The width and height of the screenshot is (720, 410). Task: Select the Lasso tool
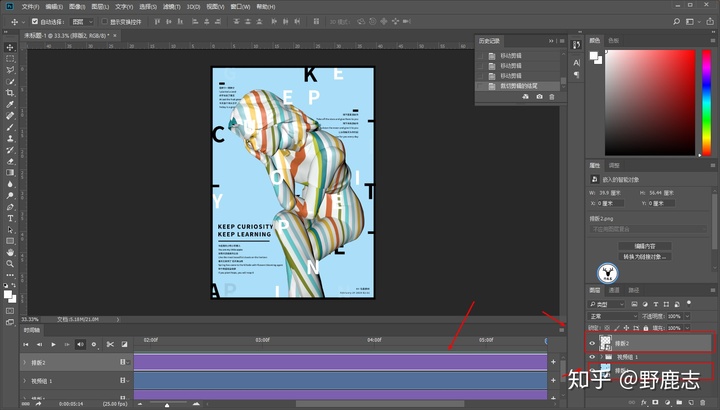tap(10, 70)
